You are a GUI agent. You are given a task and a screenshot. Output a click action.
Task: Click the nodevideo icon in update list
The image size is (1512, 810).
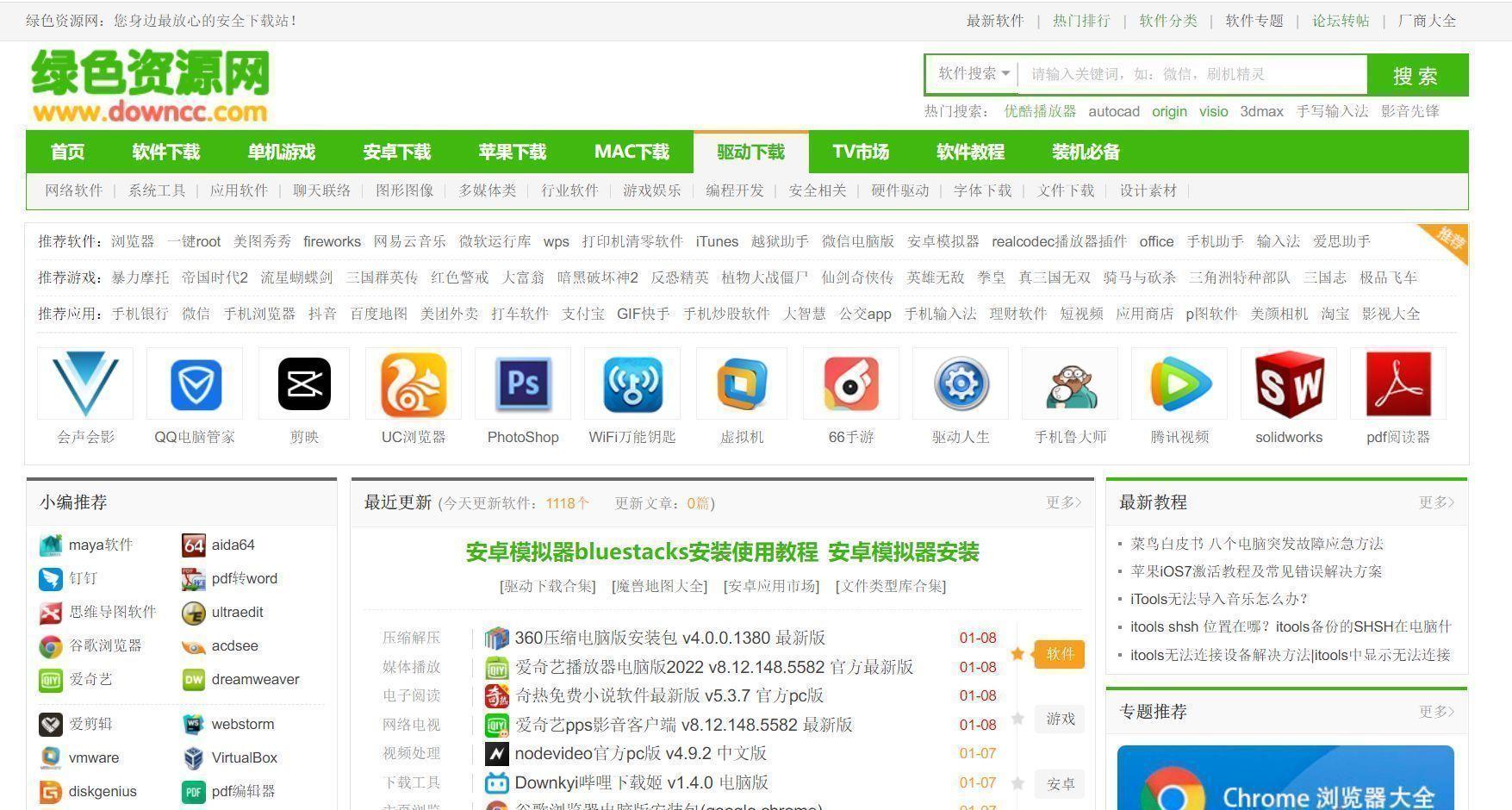496,754
